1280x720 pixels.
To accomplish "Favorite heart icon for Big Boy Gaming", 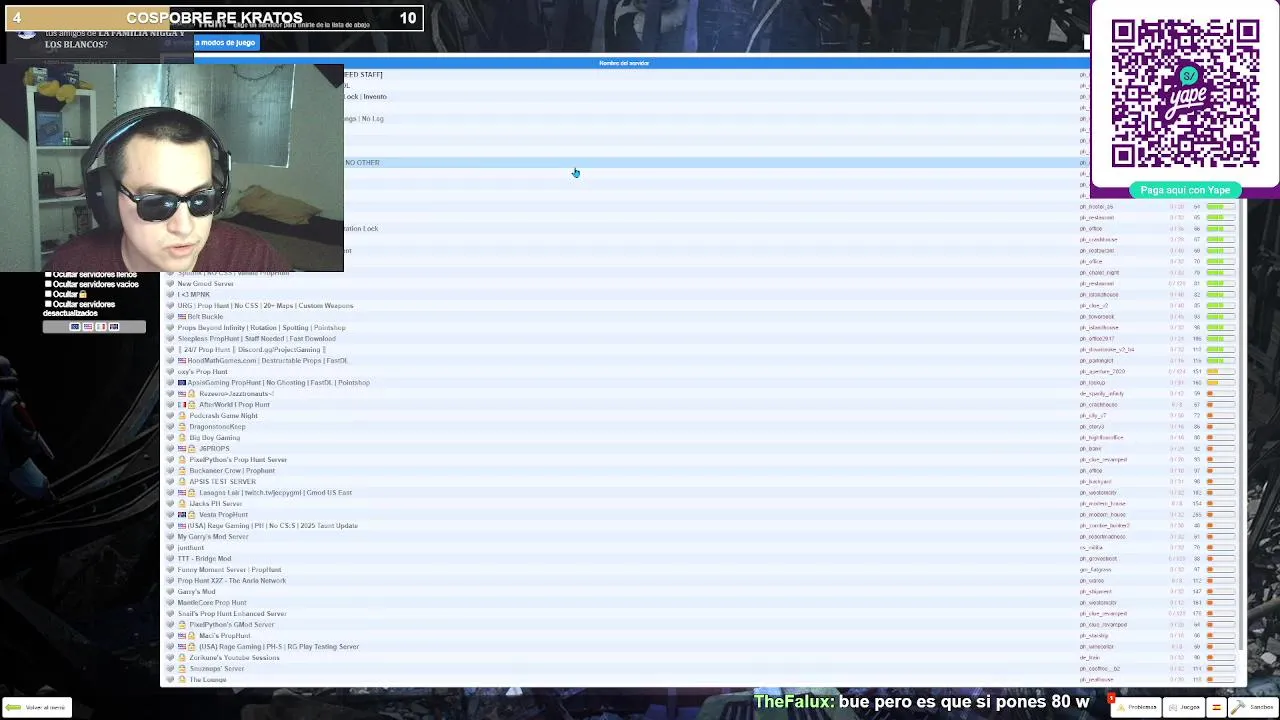I will (170, 438).
